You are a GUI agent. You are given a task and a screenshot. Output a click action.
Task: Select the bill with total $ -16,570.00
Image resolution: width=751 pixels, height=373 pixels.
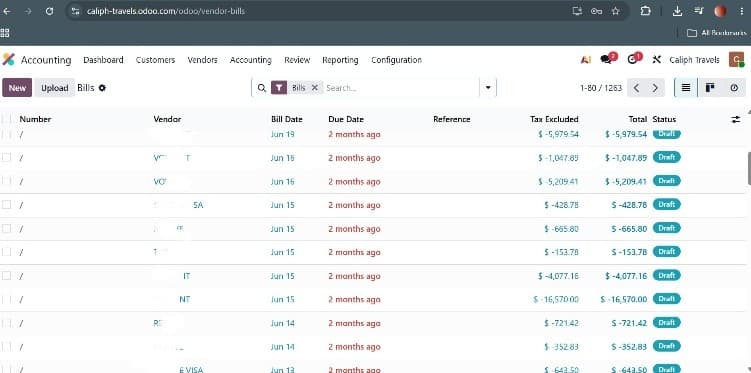[6, 299]
